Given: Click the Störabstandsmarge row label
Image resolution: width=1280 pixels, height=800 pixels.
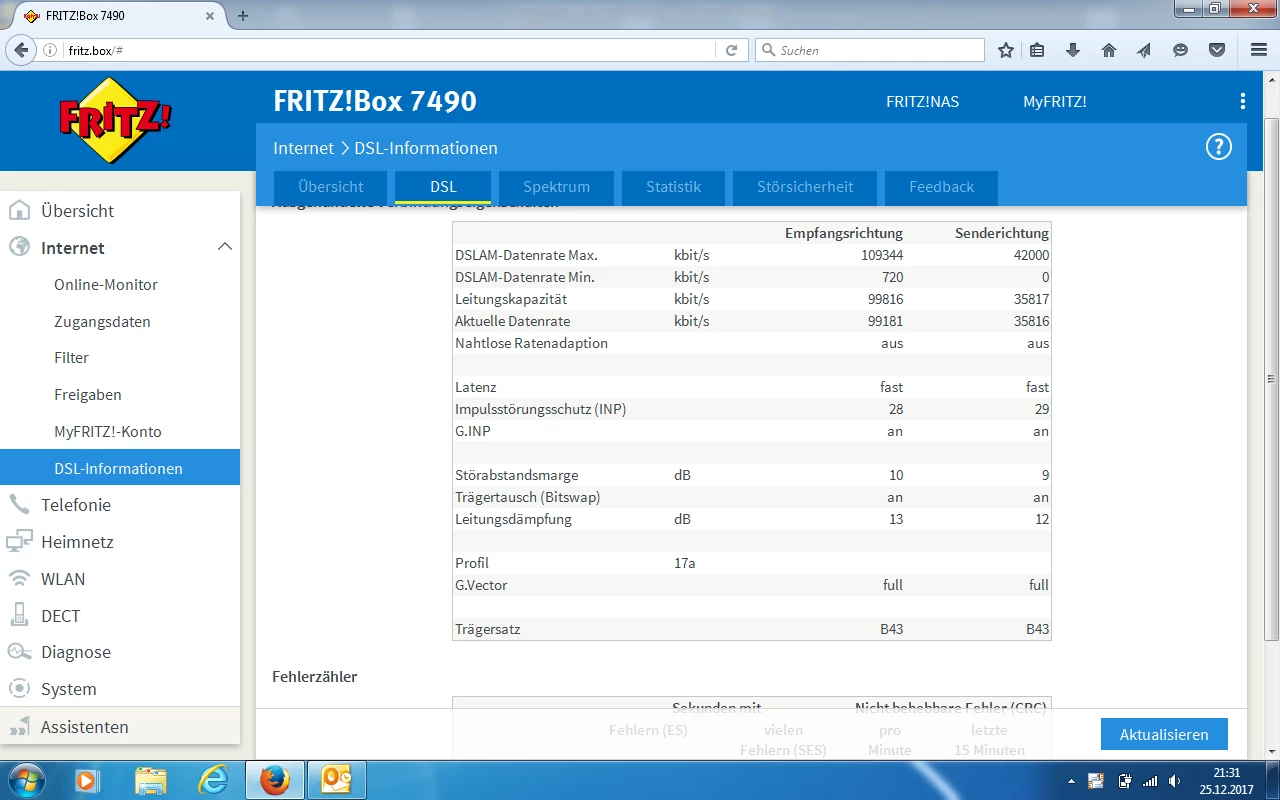Looking at the screenshot, I should click(x=516, y=475).
